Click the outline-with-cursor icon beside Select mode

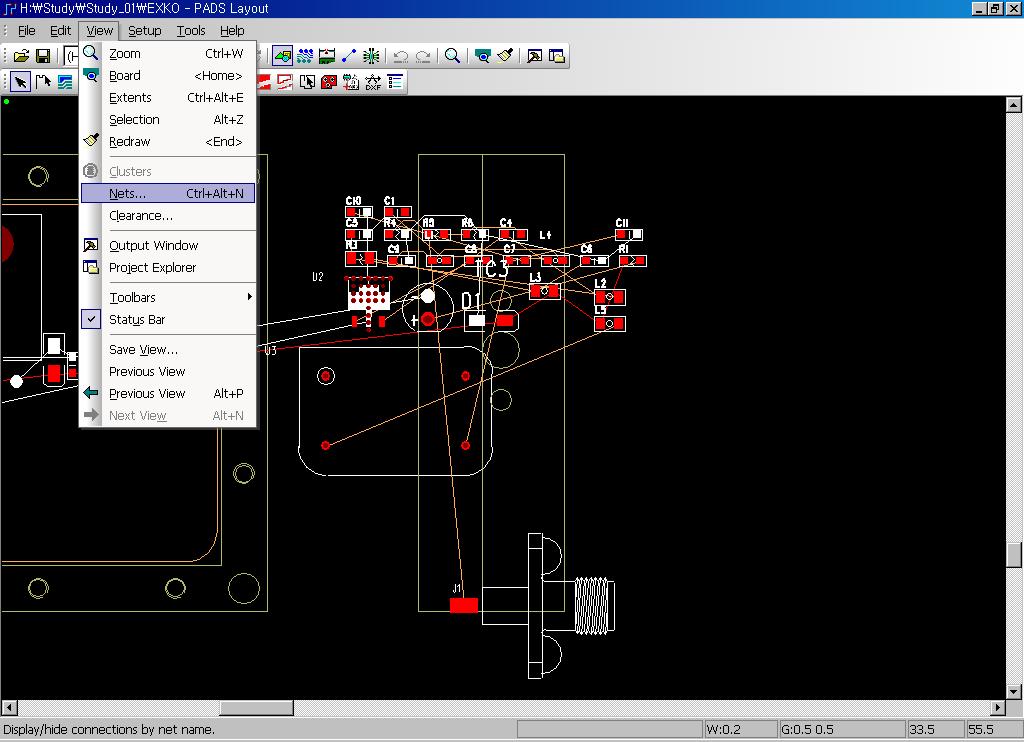click(x=43, y=82)
